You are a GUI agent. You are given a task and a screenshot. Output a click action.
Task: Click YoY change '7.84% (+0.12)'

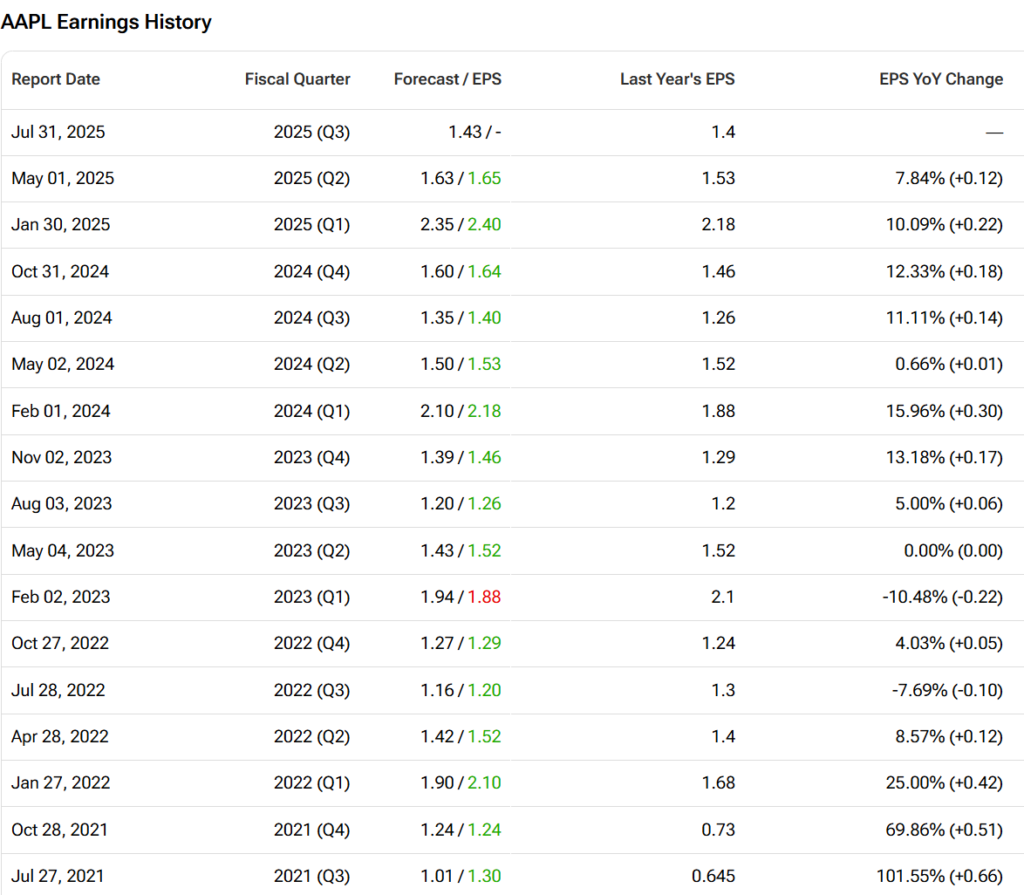point(949,178)
